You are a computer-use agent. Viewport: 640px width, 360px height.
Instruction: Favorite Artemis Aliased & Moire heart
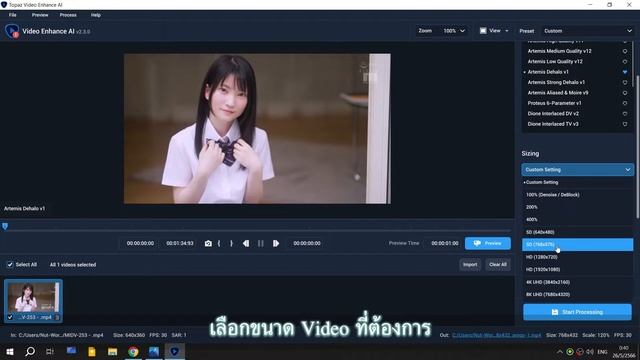[x=625, y=93]
